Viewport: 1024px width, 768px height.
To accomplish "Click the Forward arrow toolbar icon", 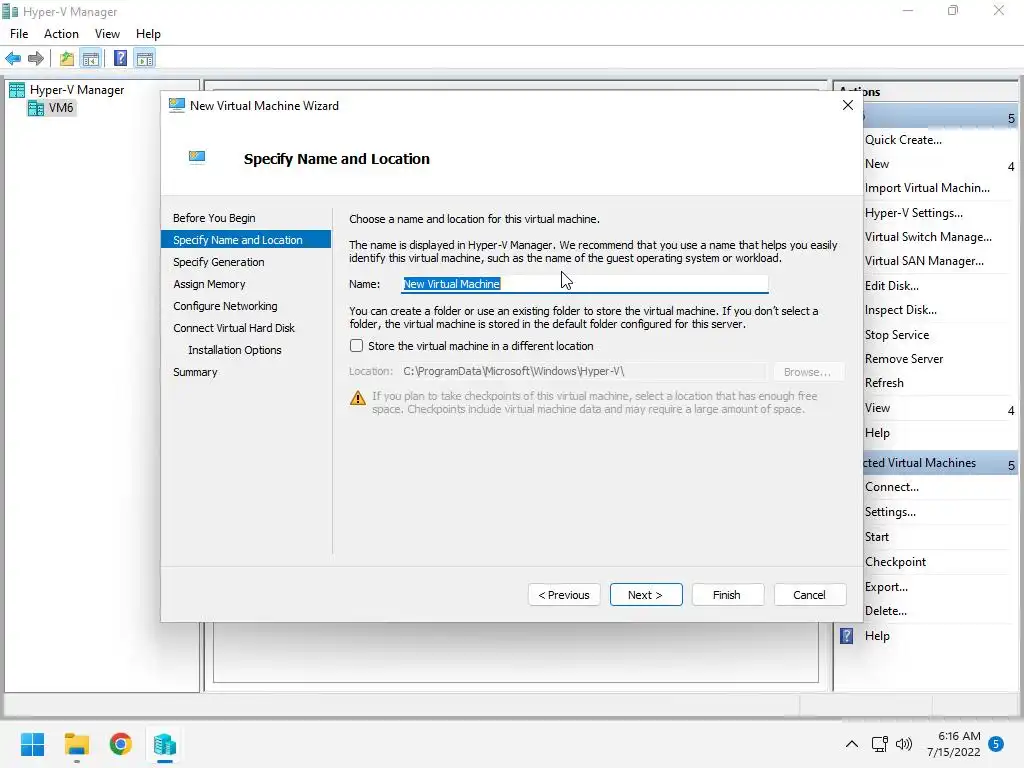I will point(36,59).
